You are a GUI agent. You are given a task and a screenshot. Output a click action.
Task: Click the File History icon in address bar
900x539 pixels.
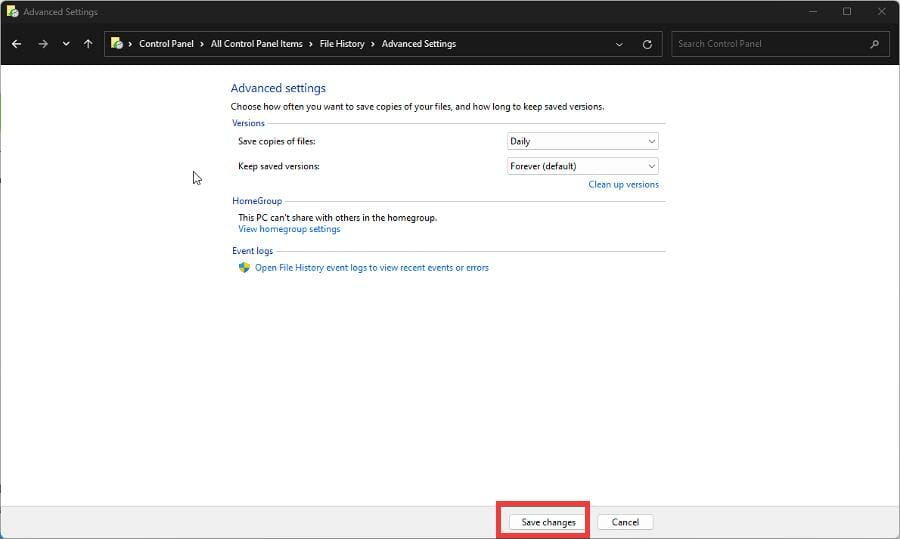117,44
